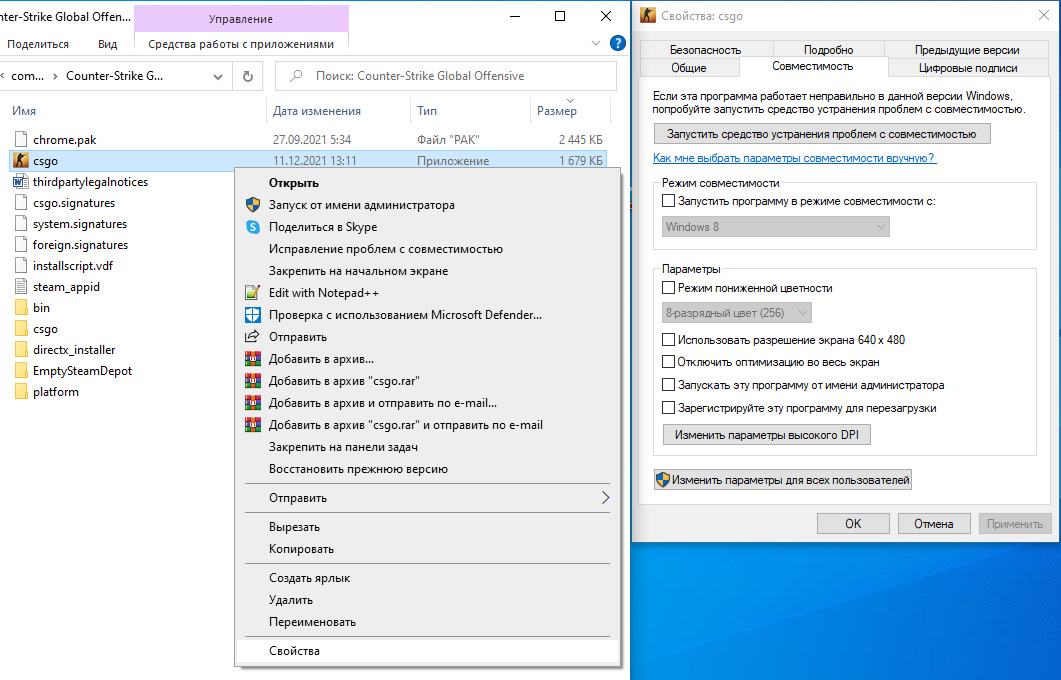Viewport: 1061px width, 680px height.
Task: Click the Skype icon in context menu
Action: (x=252, y=227)
